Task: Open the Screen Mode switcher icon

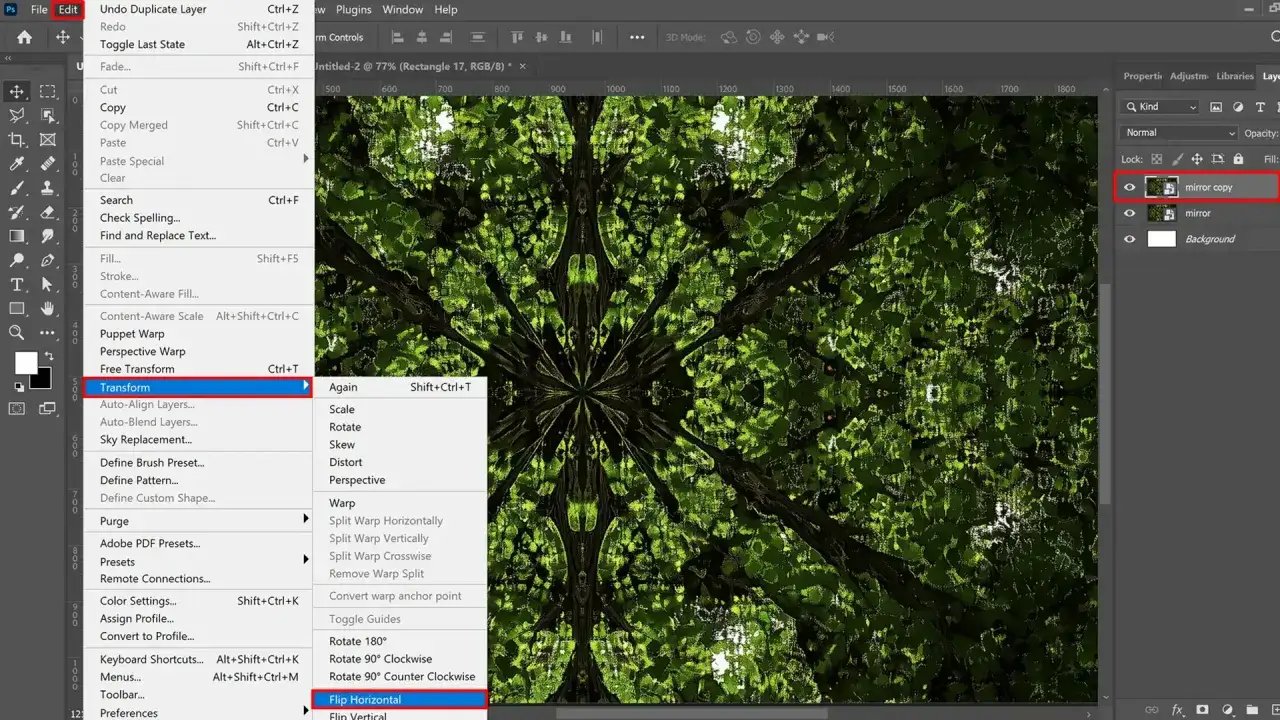Action: pyautogui.click(x=47, y=408)
